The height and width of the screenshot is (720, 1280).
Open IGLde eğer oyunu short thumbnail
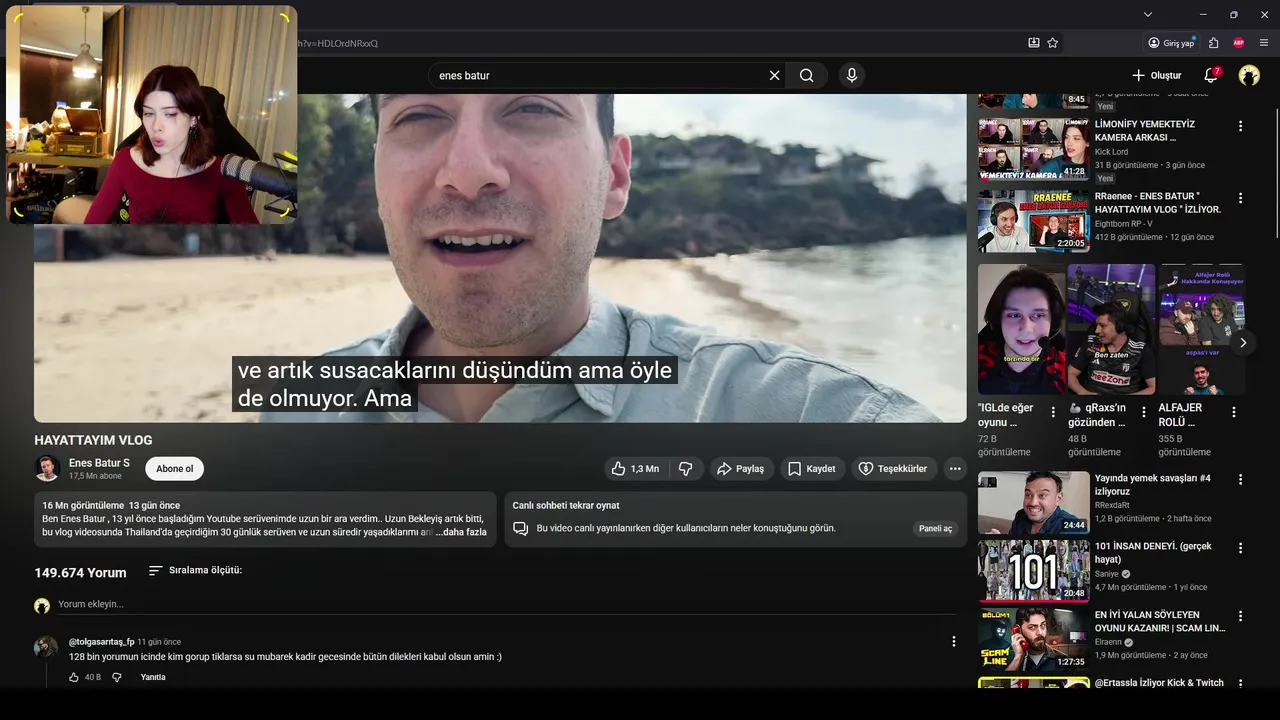pyautogui.click(x=1021, y=329)
